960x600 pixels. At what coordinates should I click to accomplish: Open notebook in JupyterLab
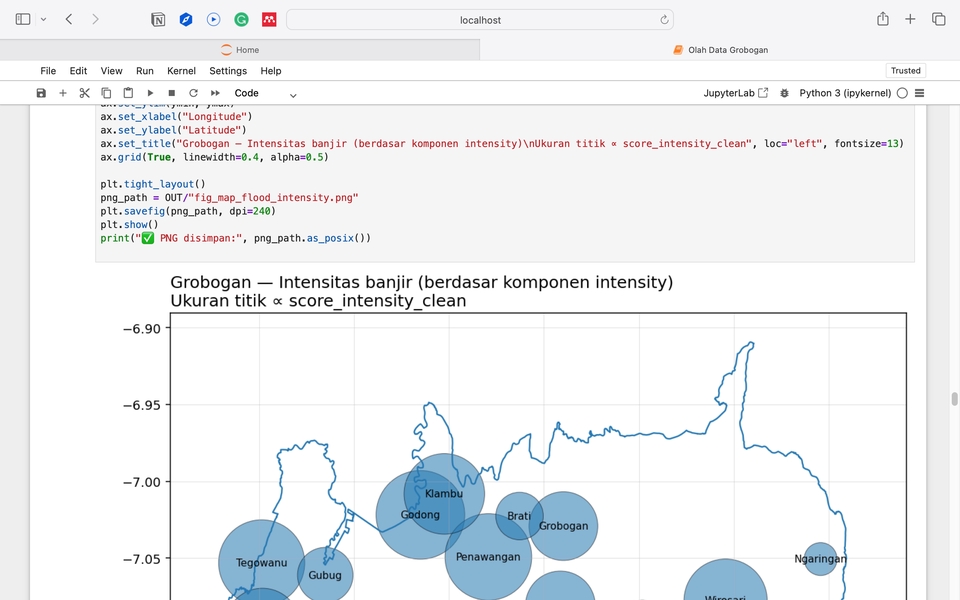[x=736, y=93]
